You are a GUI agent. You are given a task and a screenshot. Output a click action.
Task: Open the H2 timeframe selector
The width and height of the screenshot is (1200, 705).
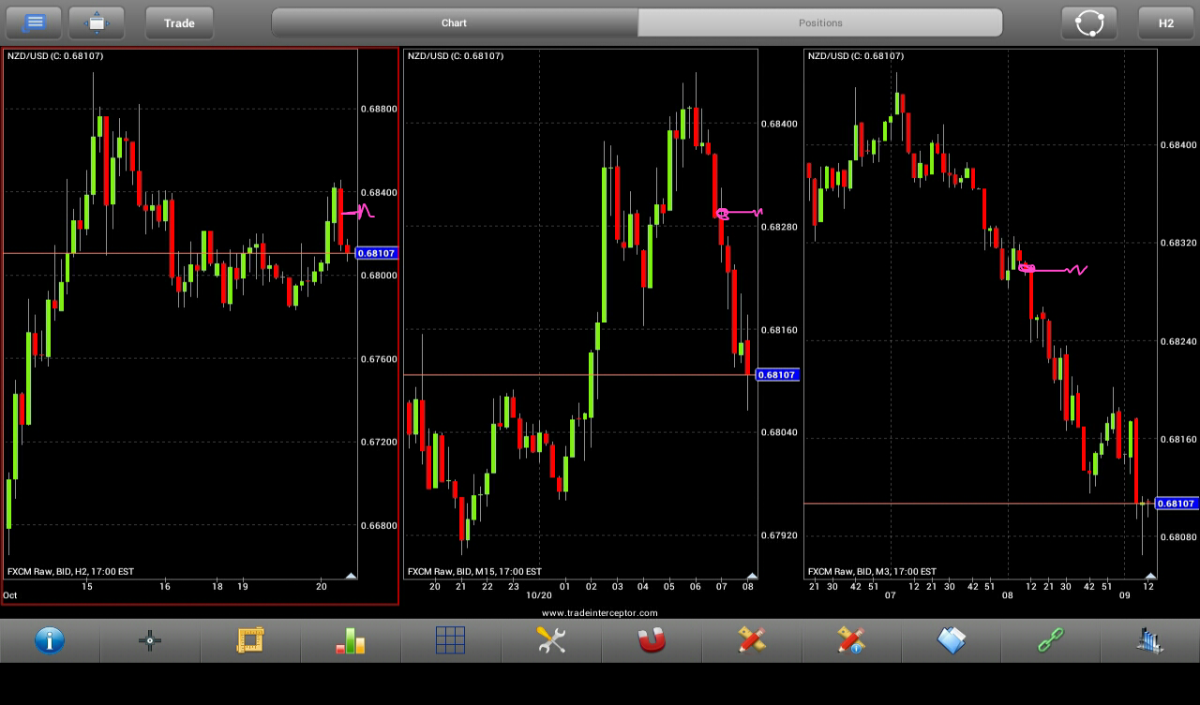tap(1166, 22)
